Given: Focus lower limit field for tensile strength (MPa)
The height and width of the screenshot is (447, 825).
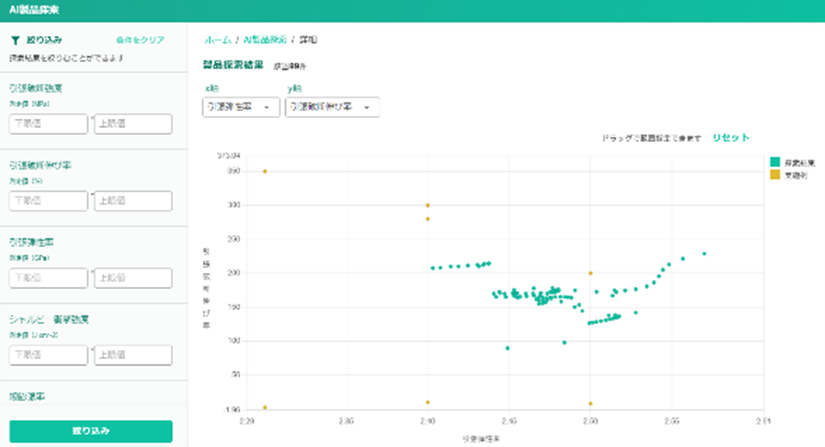Looking at the screenshot, I should [x=48, y=124].
